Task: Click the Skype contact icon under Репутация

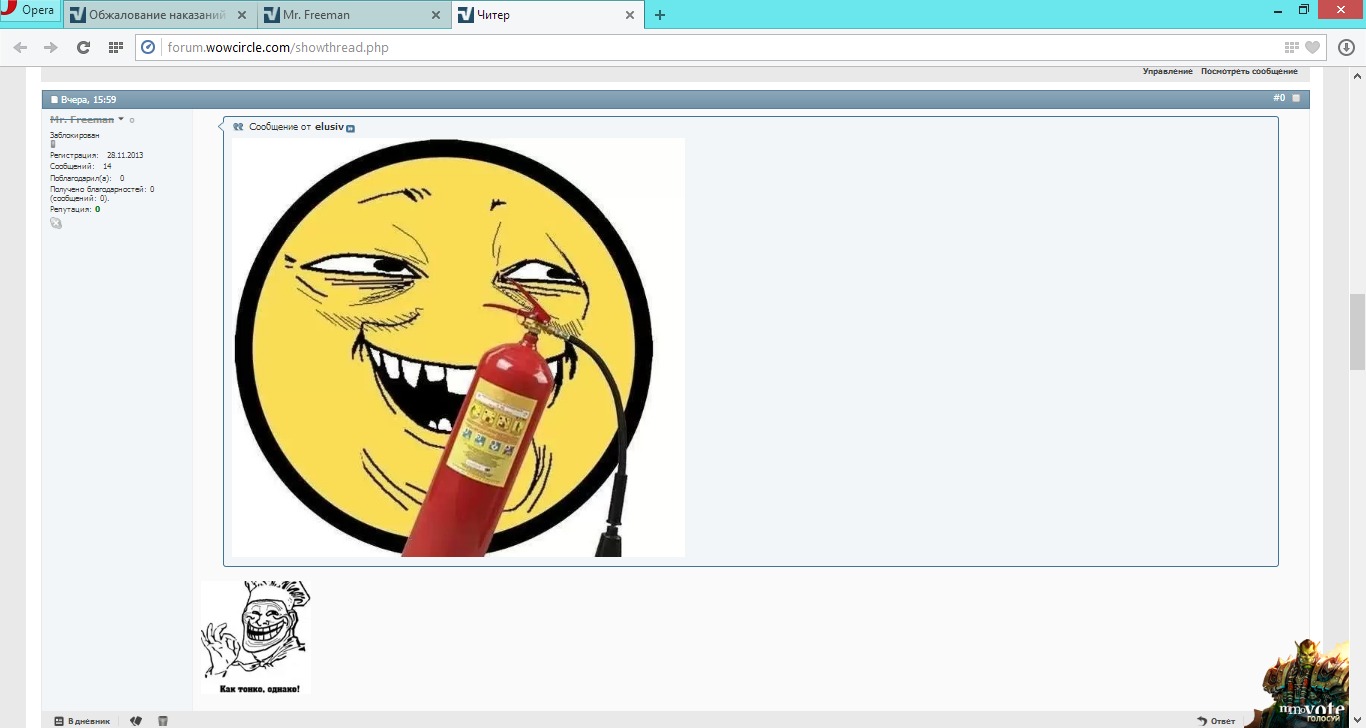Action: pos(56,223)
